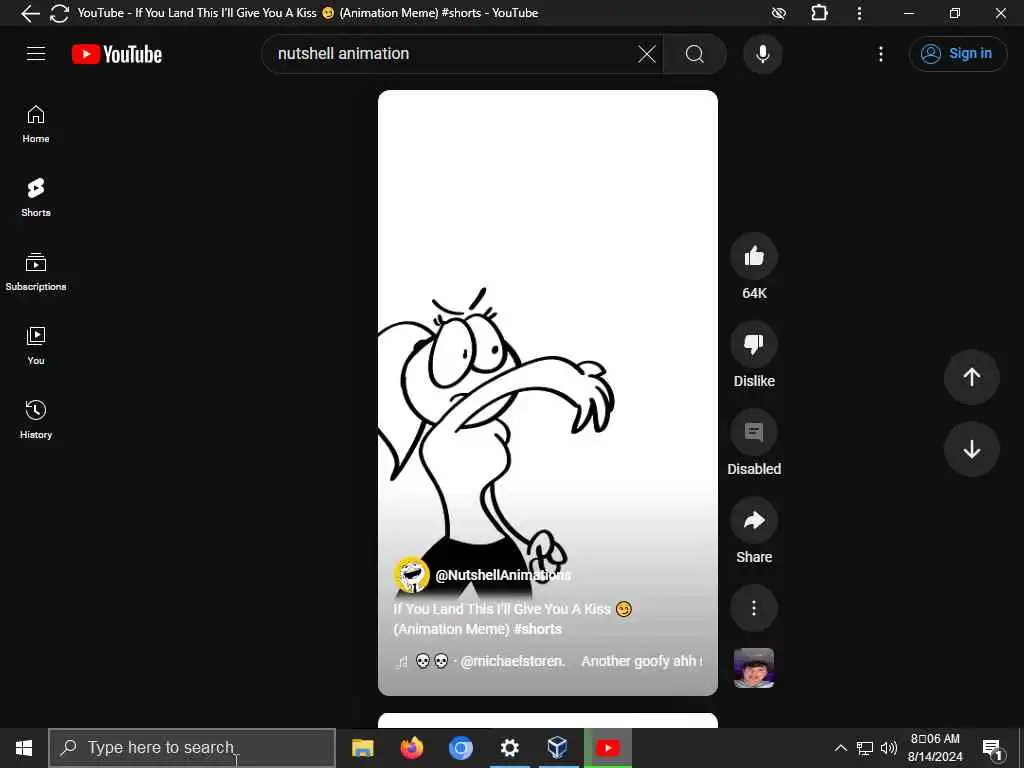Screen dimensions: 1024x768
Task: Open the clock showing 8/14/2024
Action: [x=935, y=748]
